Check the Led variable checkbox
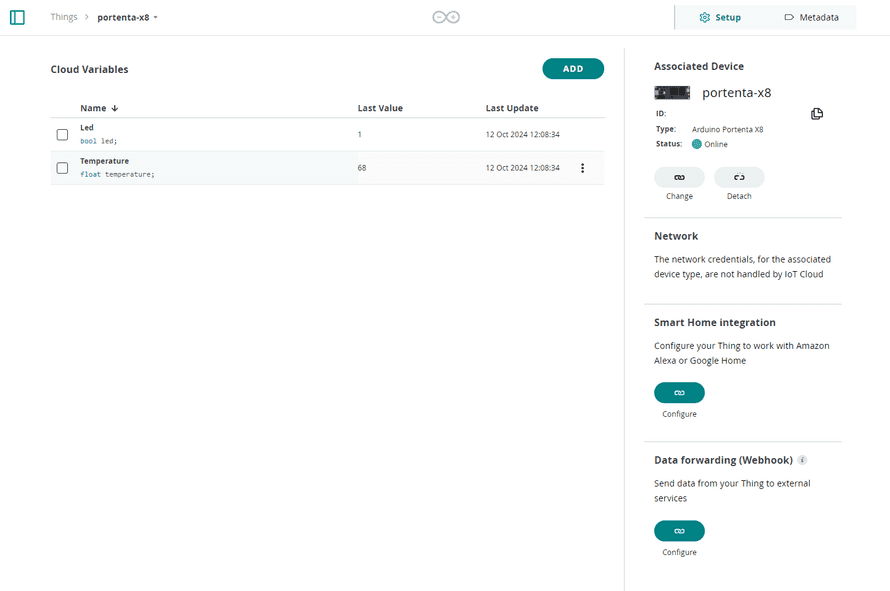The height and width of the screenshot is (591, 890). tap(62, 134)
